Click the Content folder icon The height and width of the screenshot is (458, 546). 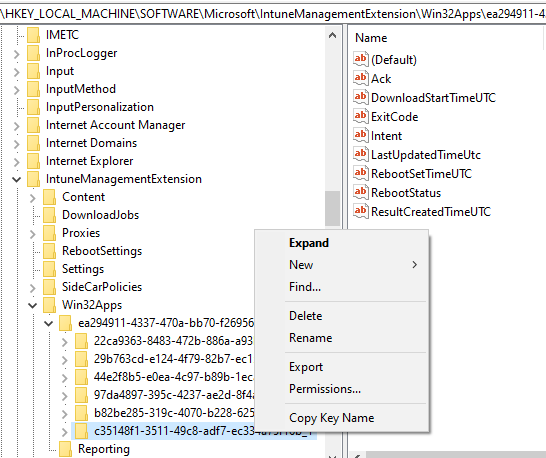(x=49, y=197)
